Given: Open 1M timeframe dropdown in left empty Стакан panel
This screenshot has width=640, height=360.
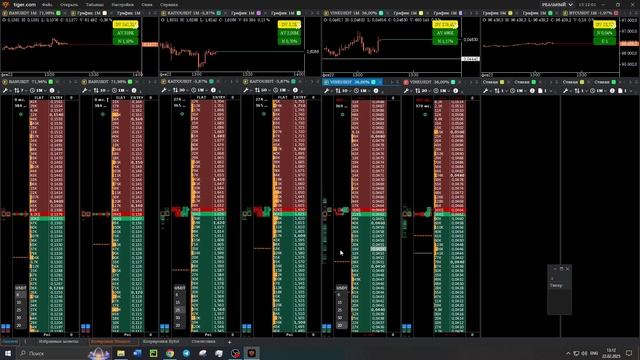Looking at the screenshot, I should click(518, 90).
